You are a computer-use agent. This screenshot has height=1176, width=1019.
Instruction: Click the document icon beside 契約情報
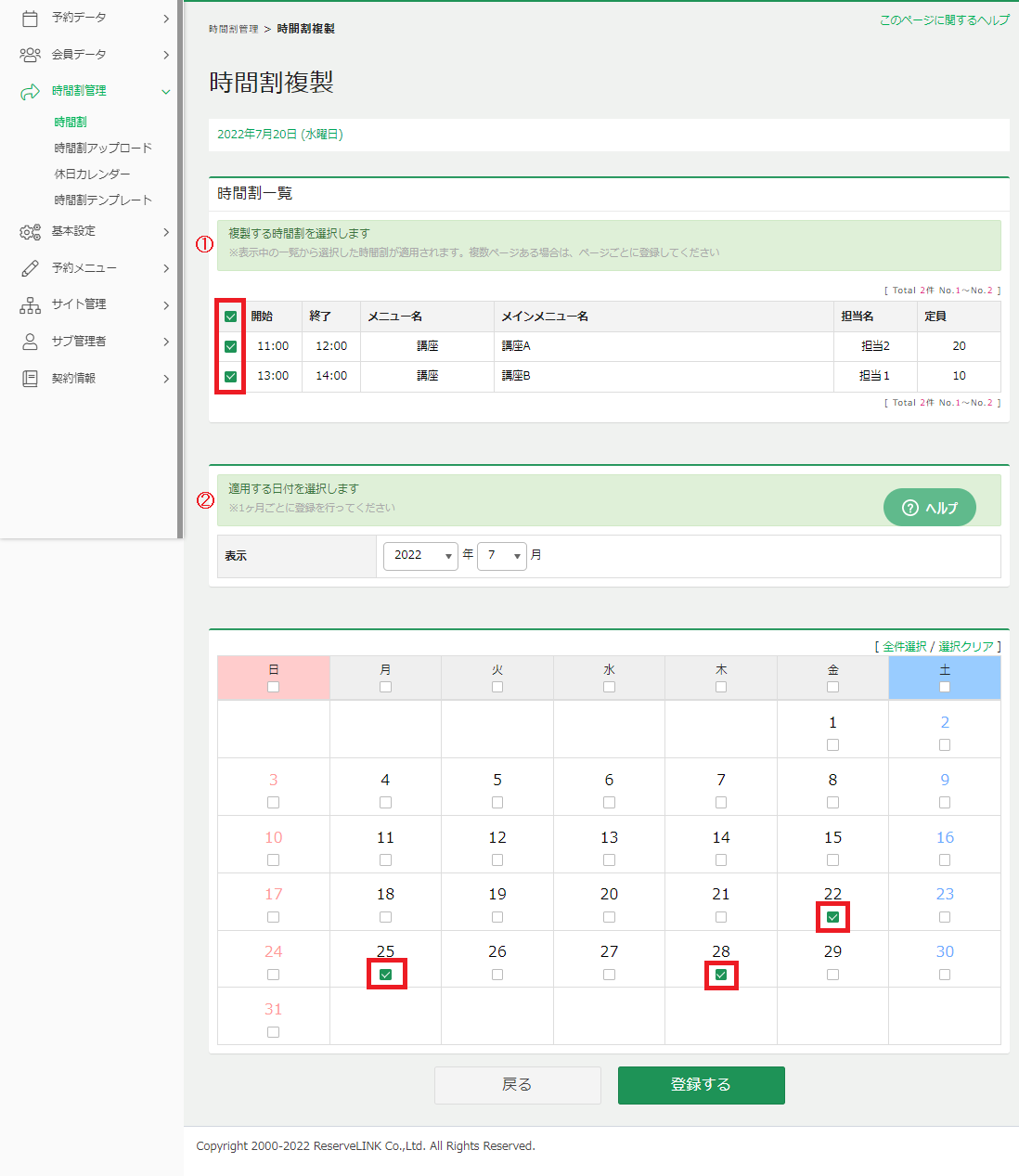coord(30,379)
